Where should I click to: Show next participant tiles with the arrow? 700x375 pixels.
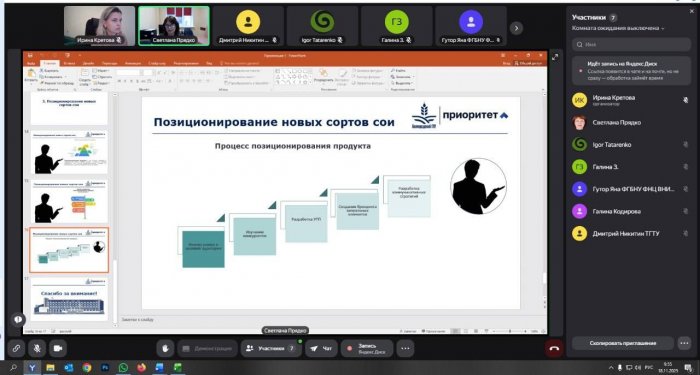click(x=516, y=28)
